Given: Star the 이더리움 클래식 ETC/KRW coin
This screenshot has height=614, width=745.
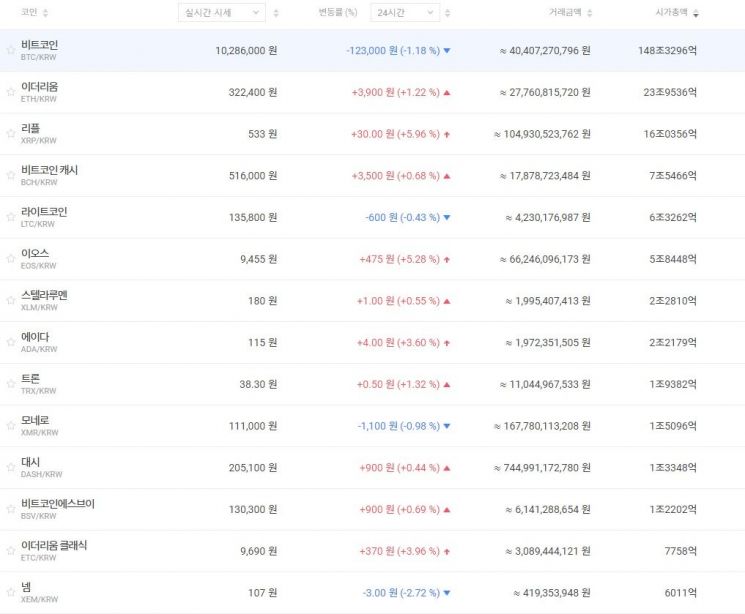Looking at the screenshot, I should pos(10,551).
